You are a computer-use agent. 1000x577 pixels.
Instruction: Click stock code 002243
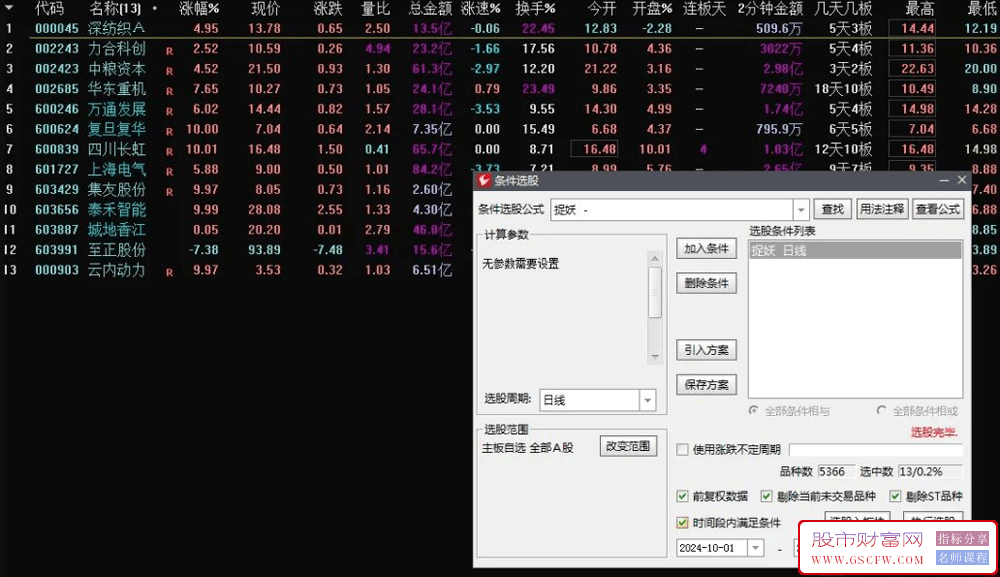coord(57,48)
